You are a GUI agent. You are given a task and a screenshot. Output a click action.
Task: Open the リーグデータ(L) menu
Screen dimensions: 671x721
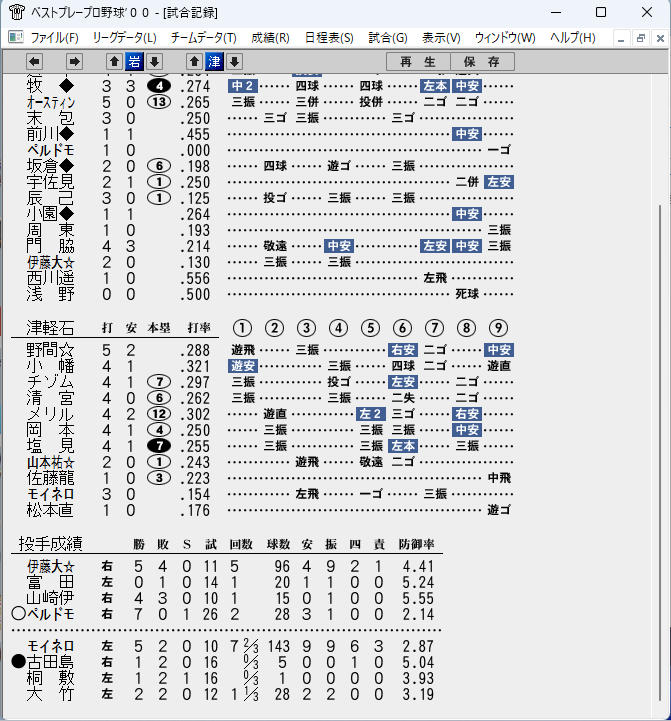[124, 38]
